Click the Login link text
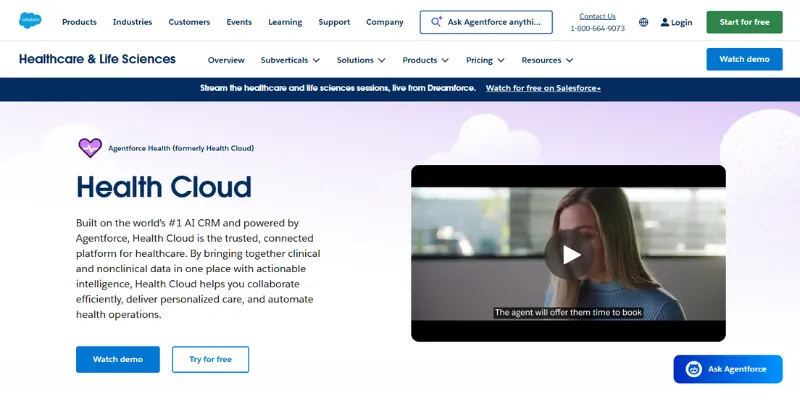This screenshot has width=800, height=400. coord(682,22)
